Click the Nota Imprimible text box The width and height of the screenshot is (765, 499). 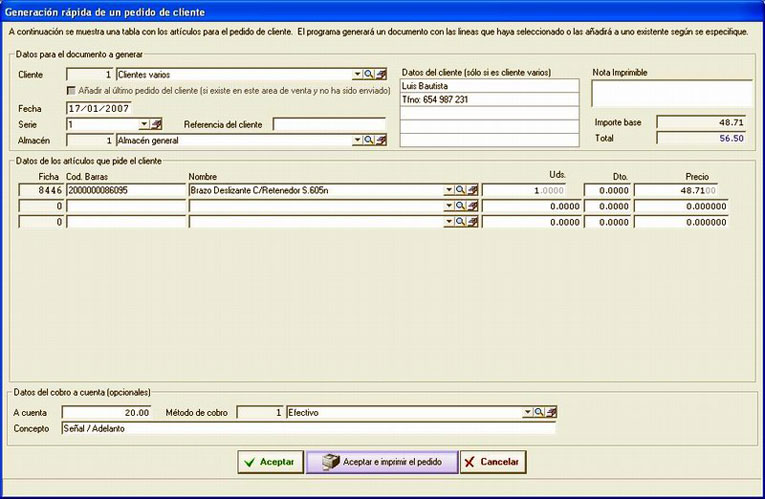click(x=672, y=93)
